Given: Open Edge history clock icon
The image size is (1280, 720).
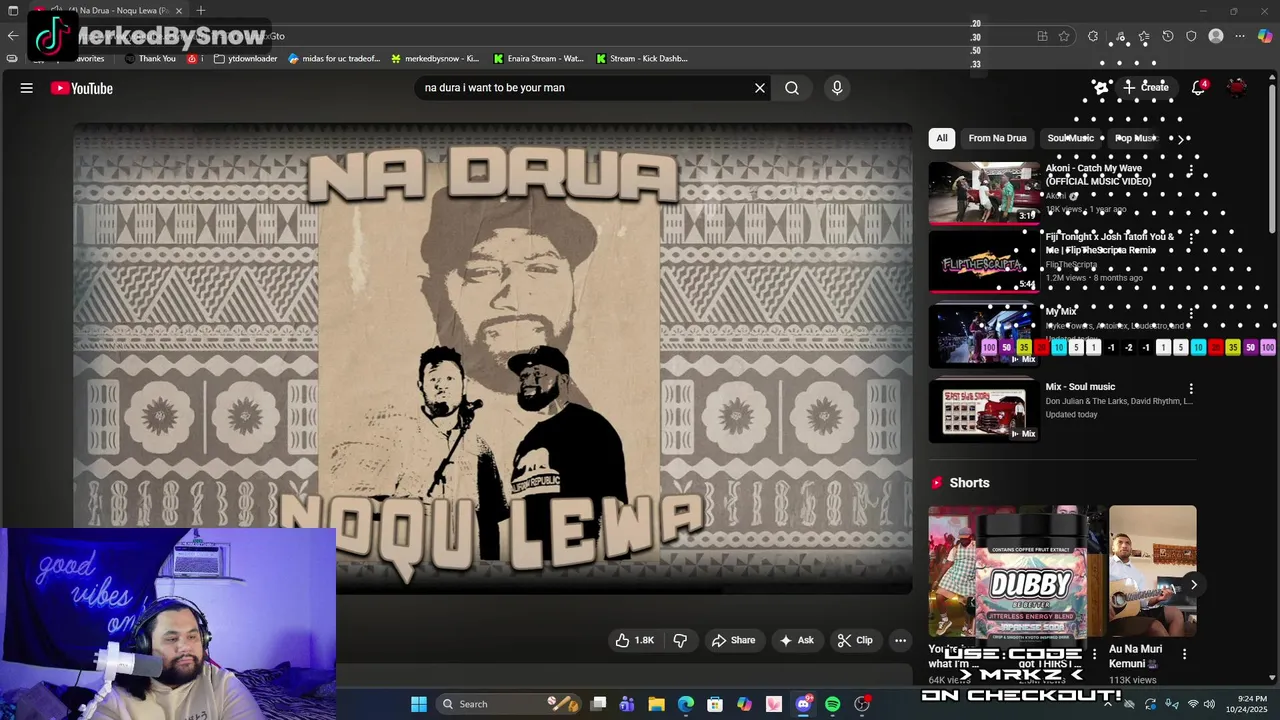Looking at the screenshot, I should click(1167, 36).
